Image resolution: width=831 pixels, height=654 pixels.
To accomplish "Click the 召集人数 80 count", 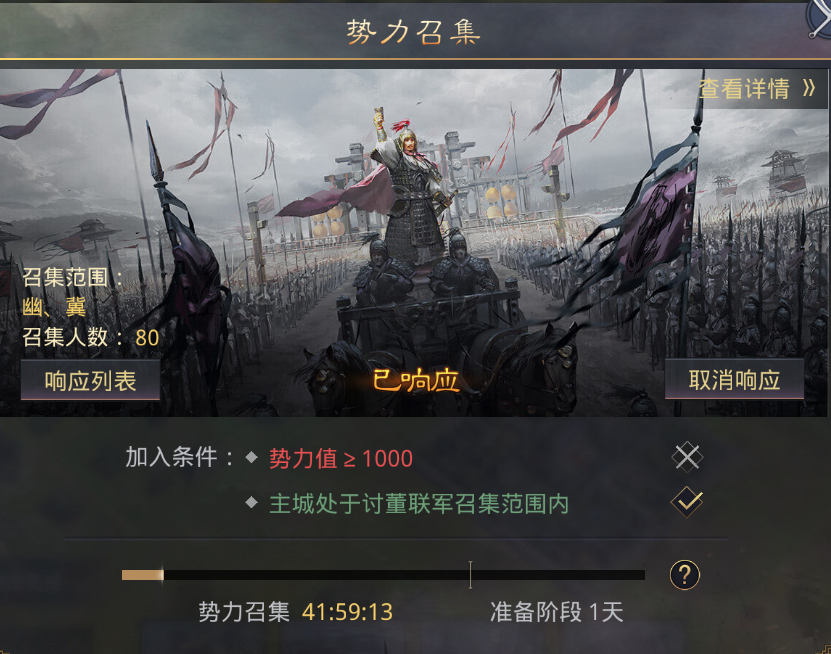I will point(91,337).
